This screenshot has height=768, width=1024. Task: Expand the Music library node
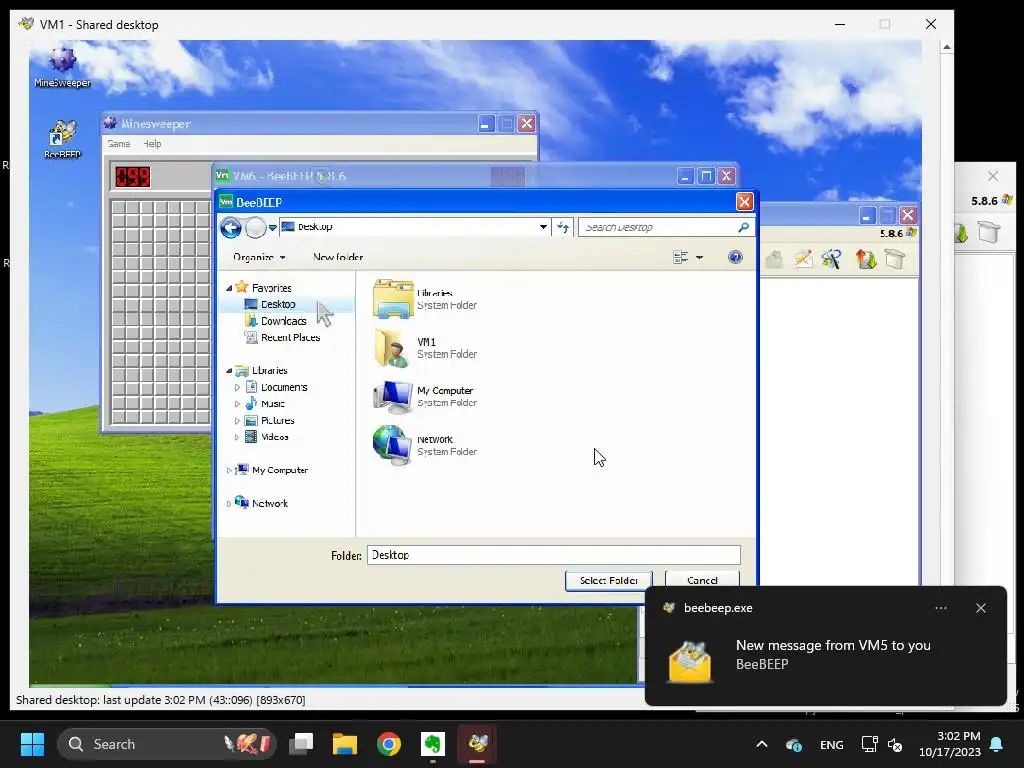pos(237,404)
